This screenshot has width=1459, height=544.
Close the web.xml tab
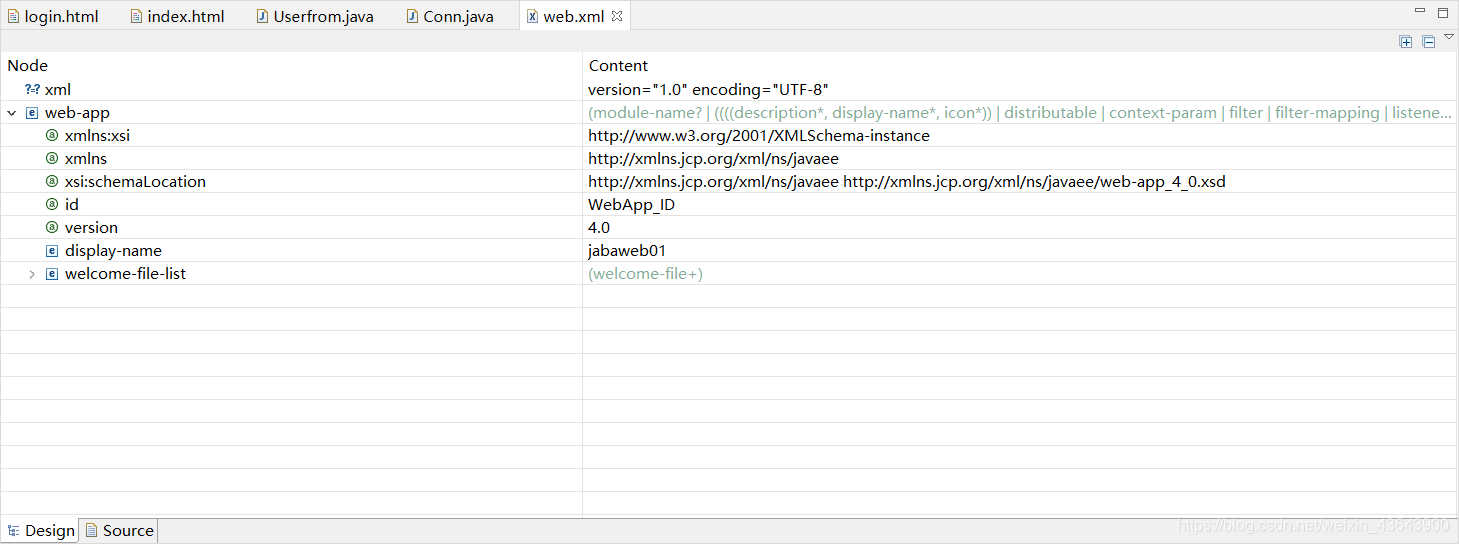(617, 16)
